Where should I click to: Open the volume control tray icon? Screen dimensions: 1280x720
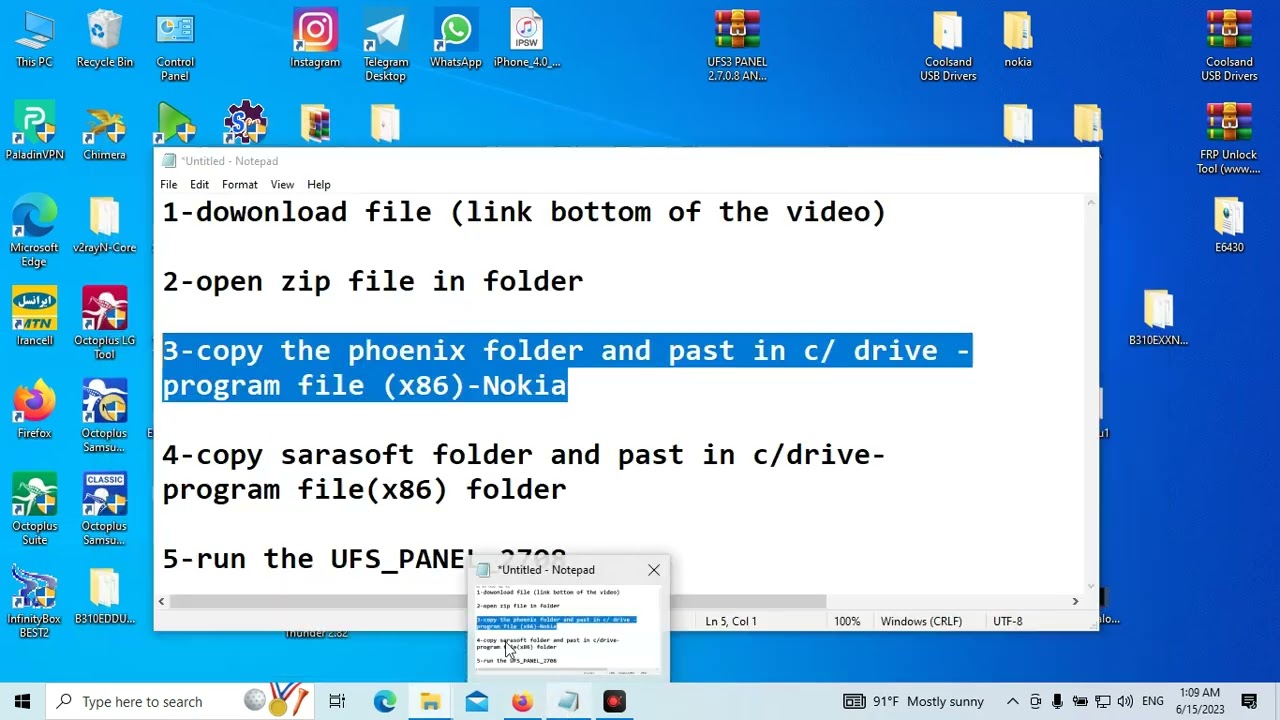1125,702
